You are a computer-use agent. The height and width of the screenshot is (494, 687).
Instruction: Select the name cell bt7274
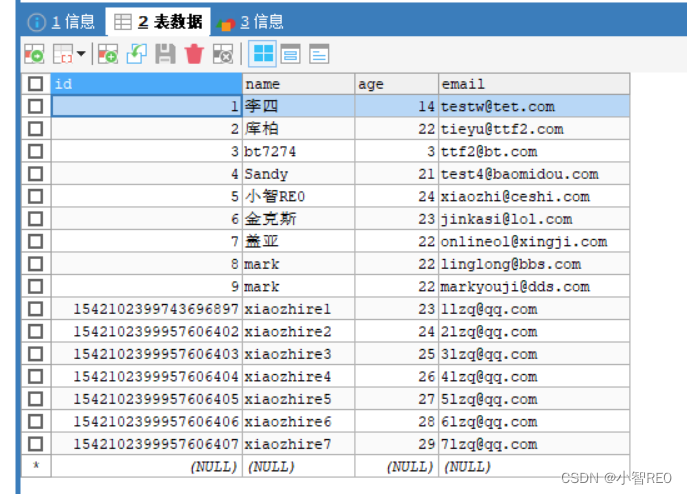[x=298, y=151]
